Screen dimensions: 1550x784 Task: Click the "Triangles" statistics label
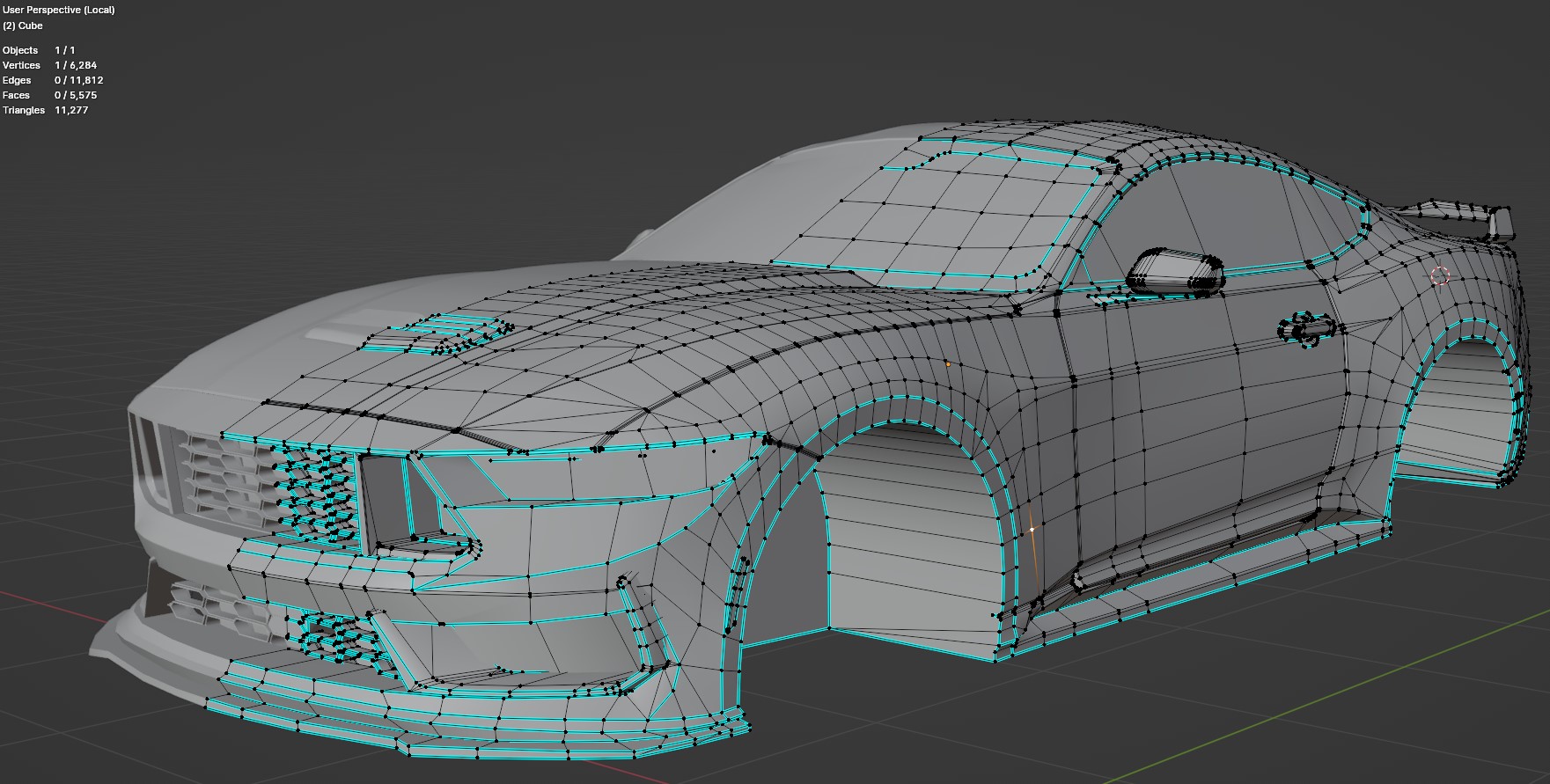[x=24, y=110]
